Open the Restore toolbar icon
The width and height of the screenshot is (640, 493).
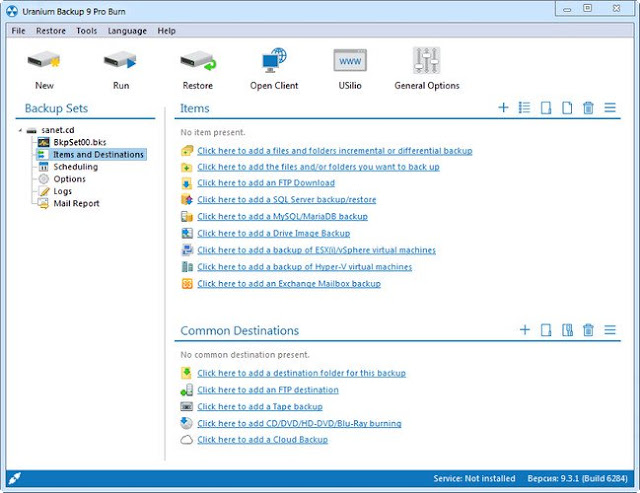pyautogui.click(x=198, y=60)
